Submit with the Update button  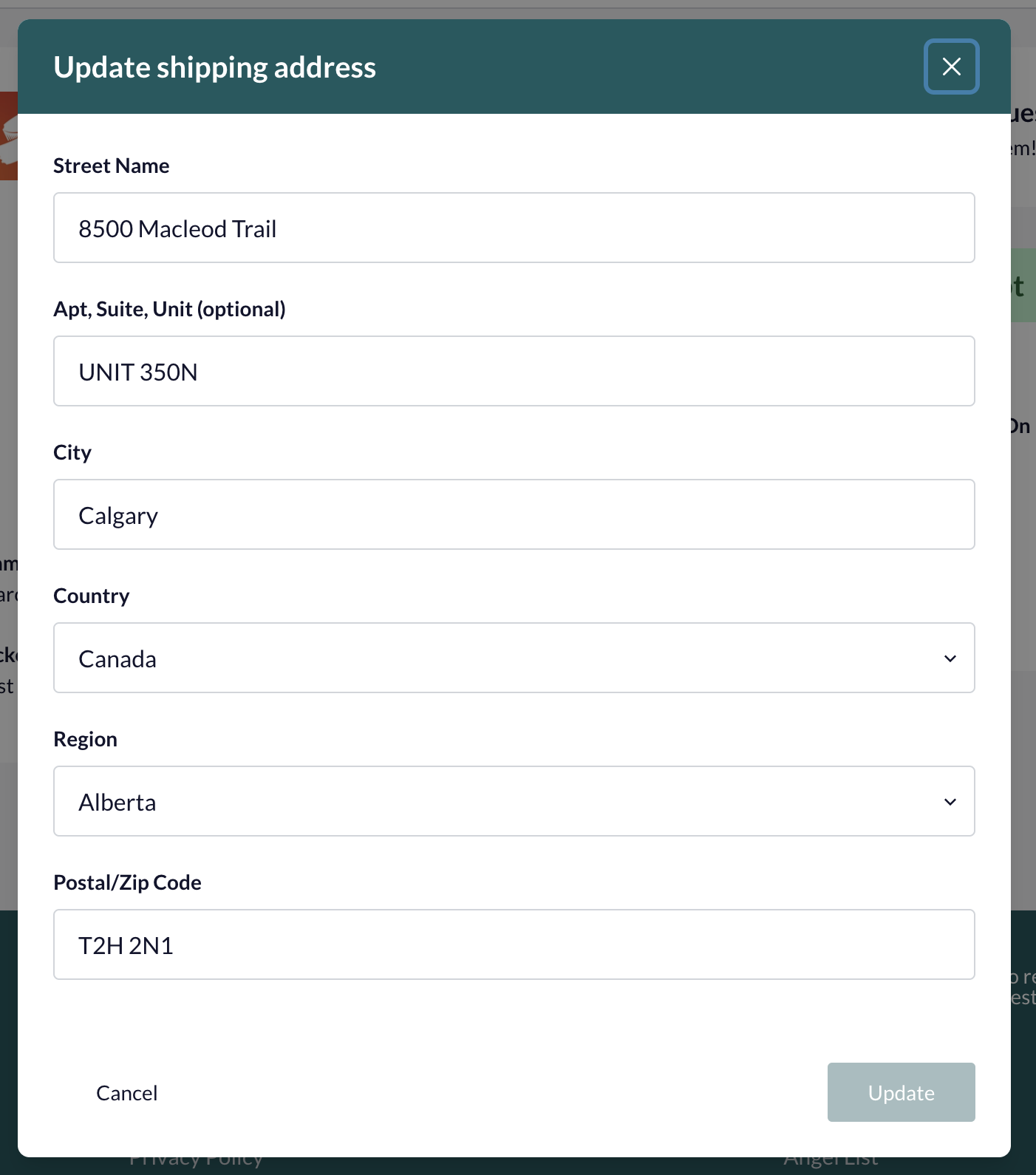(x=902, y=1092)
